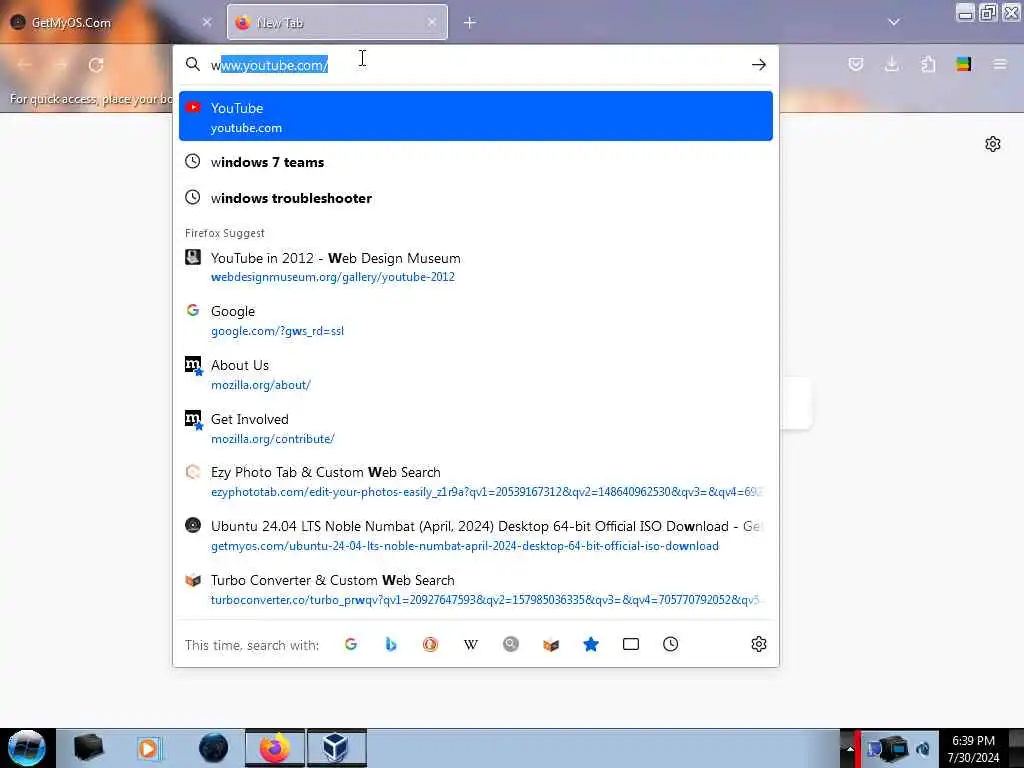Search with DuckDuckGo one-off icon
This screenshot has width=1024, height=768.
click(x=430, y=645)
